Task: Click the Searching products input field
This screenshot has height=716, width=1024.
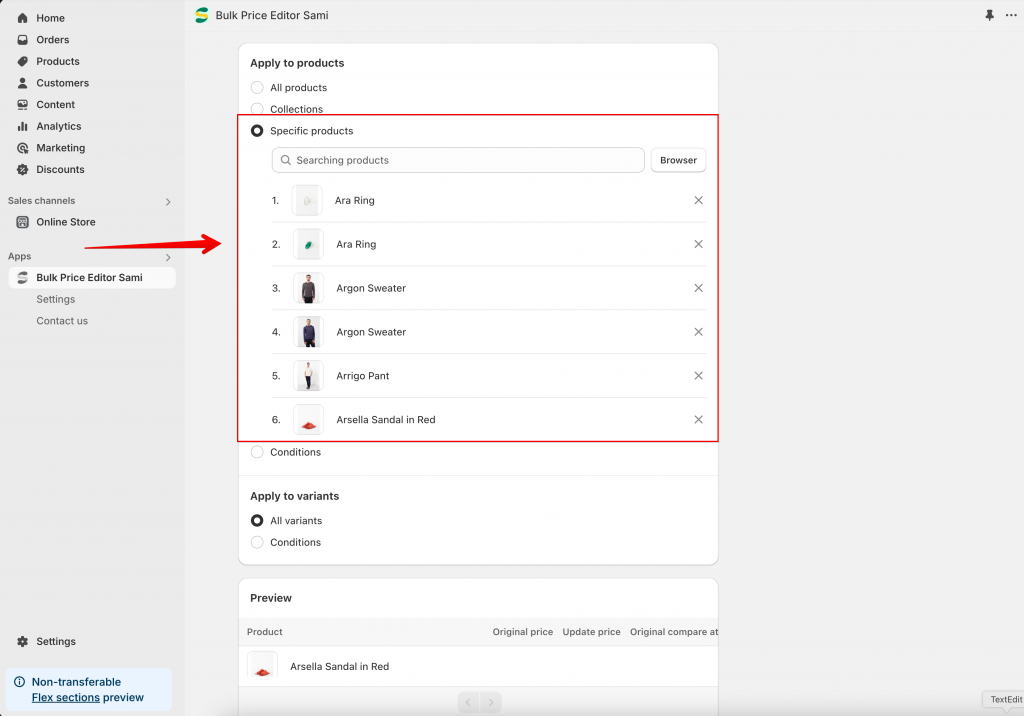Action: coord(458,160)
